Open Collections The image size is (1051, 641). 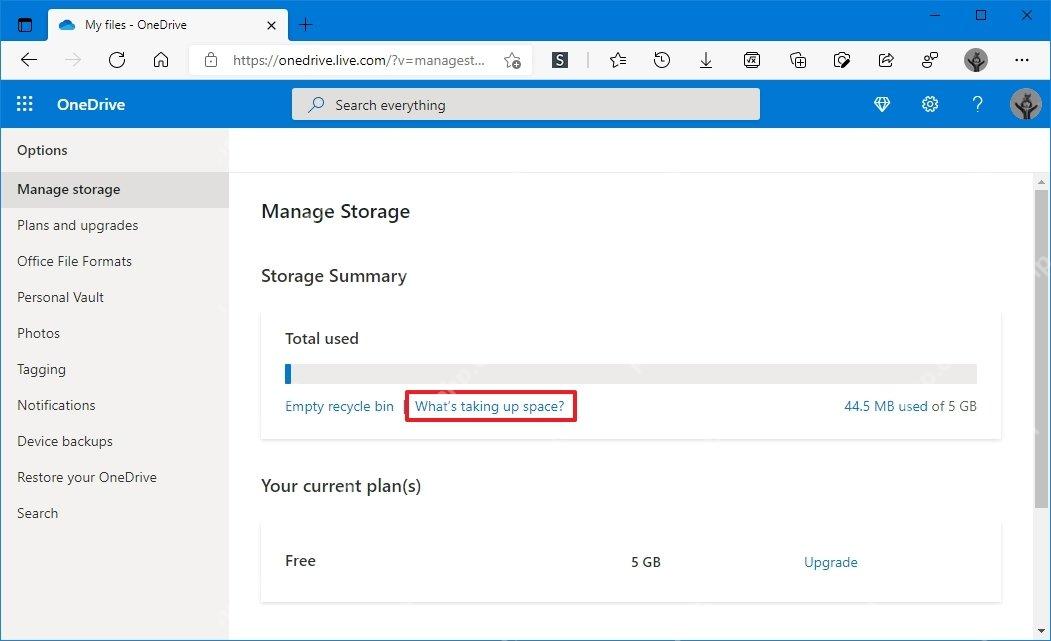tap(798, 60)
